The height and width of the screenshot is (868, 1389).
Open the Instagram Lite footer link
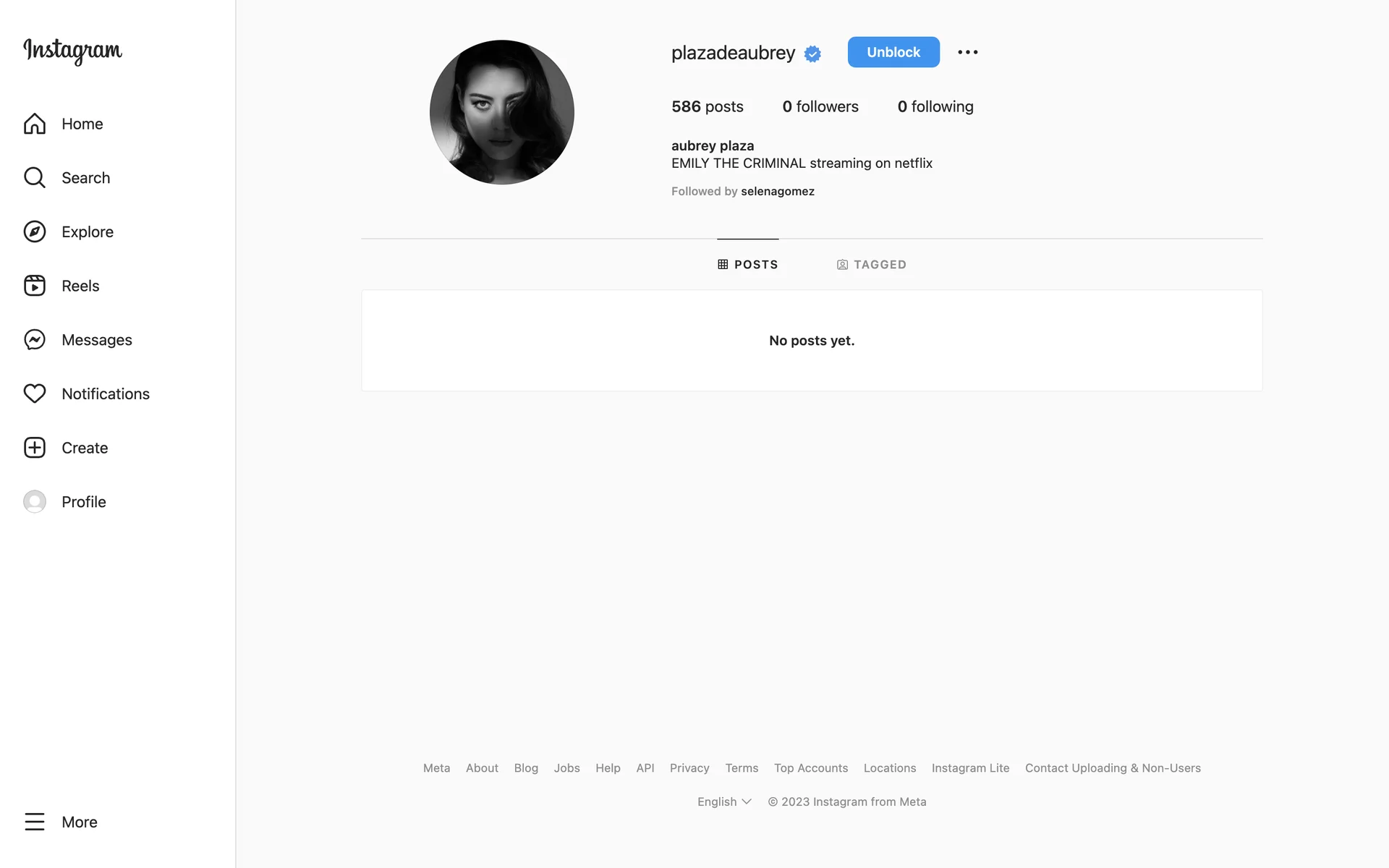point(970,768)
